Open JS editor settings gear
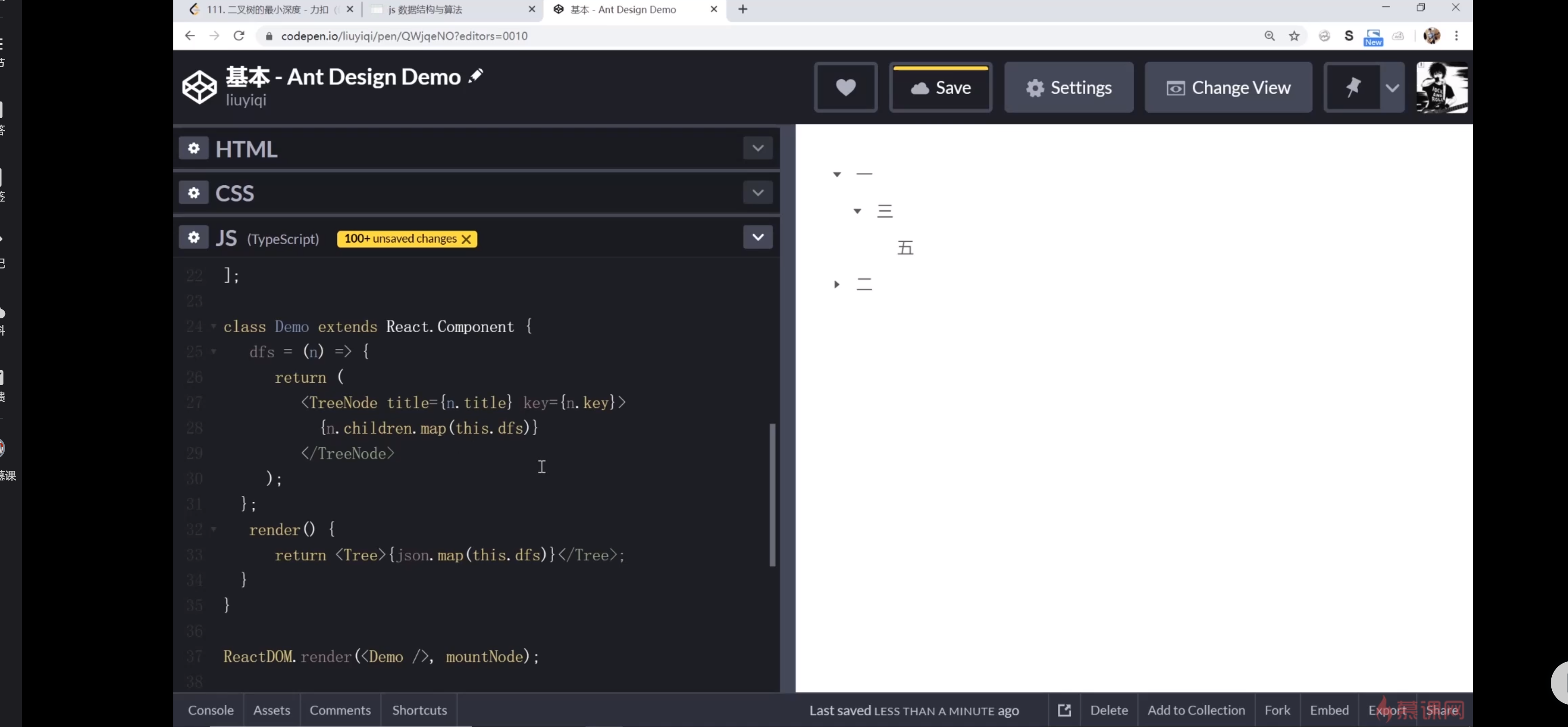1568x727 pixels. coord(194,237)
